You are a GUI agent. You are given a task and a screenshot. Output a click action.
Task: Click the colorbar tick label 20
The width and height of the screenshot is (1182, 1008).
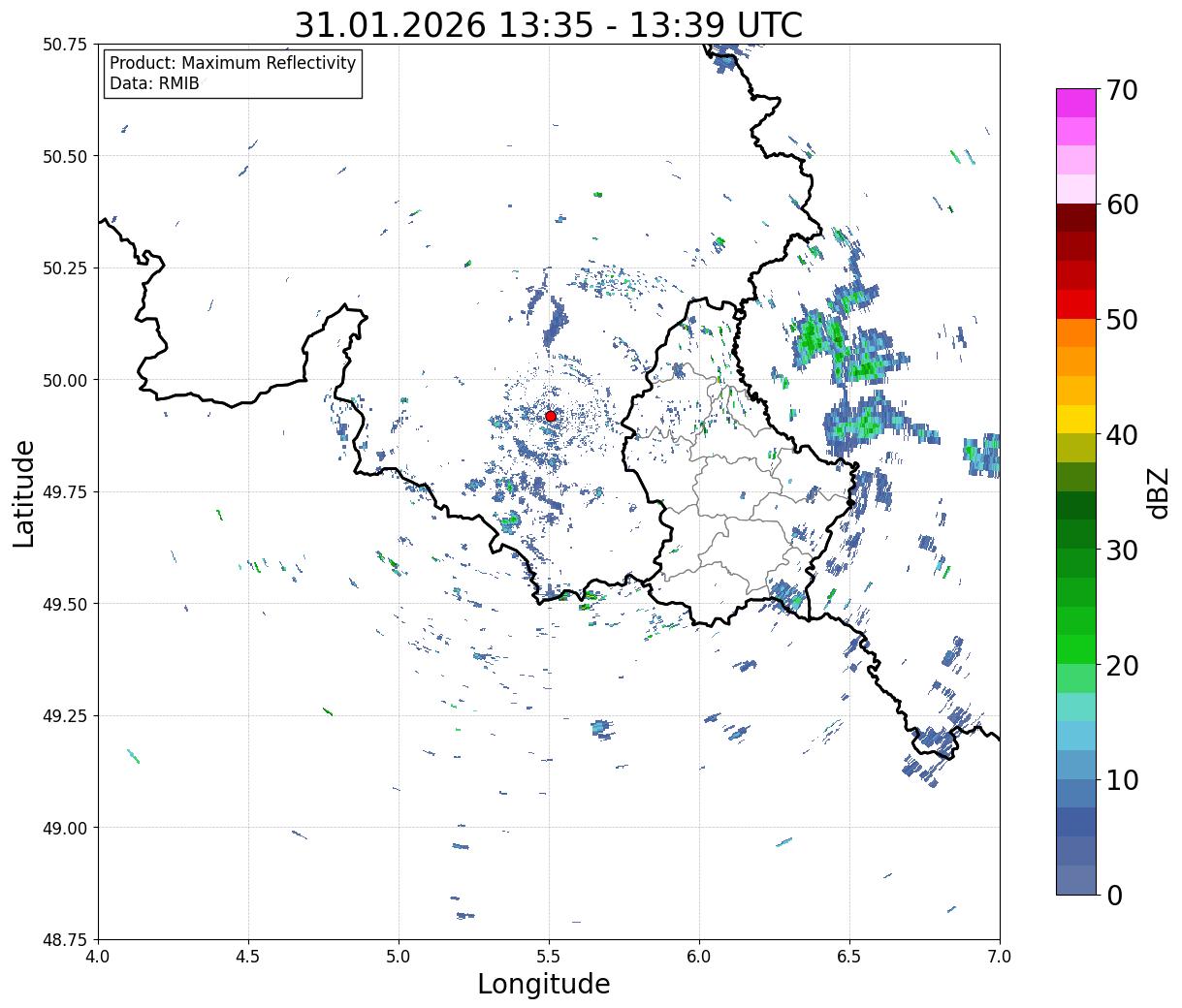point(1122,665)
